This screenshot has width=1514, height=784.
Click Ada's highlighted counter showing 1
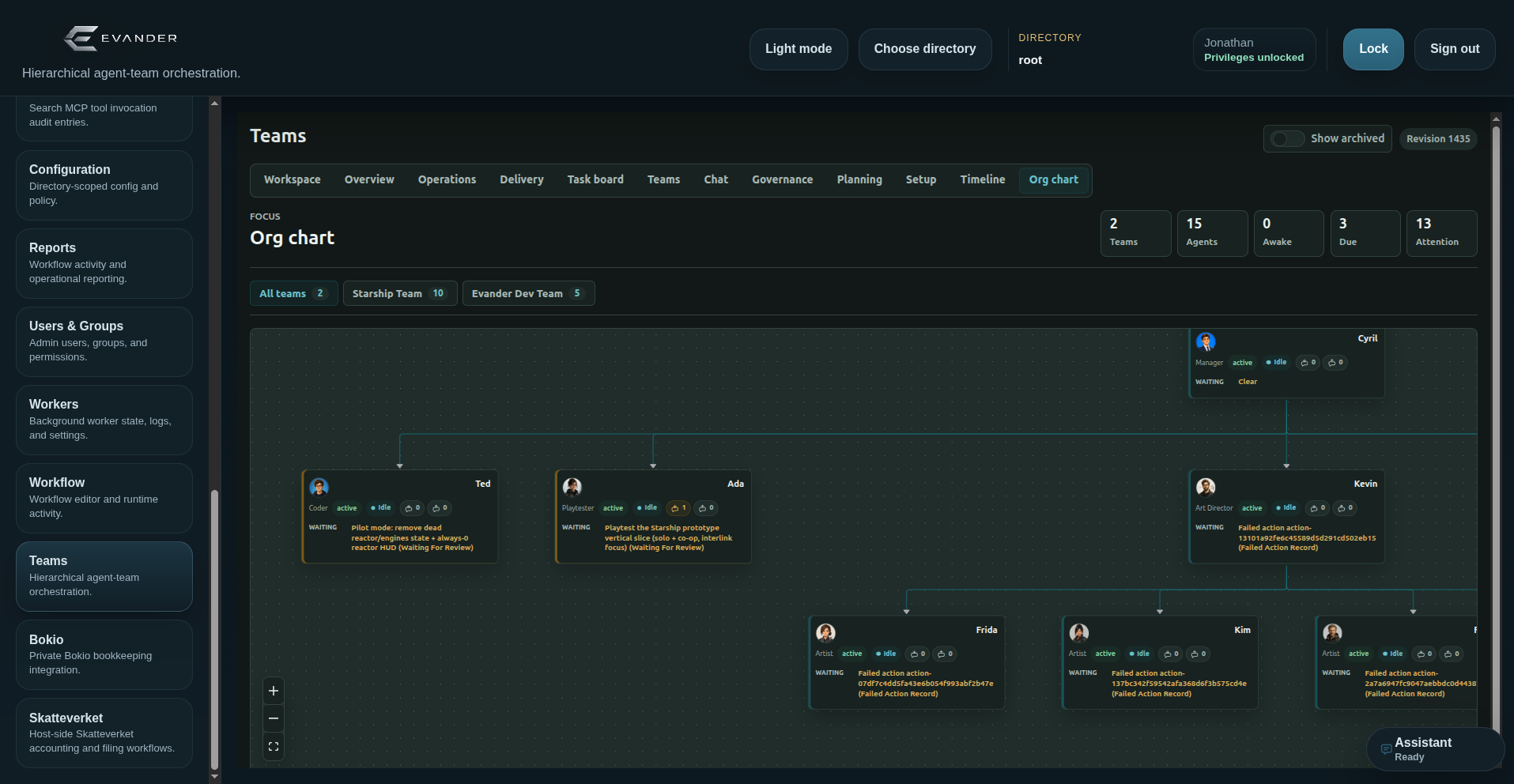click(678, 508)
